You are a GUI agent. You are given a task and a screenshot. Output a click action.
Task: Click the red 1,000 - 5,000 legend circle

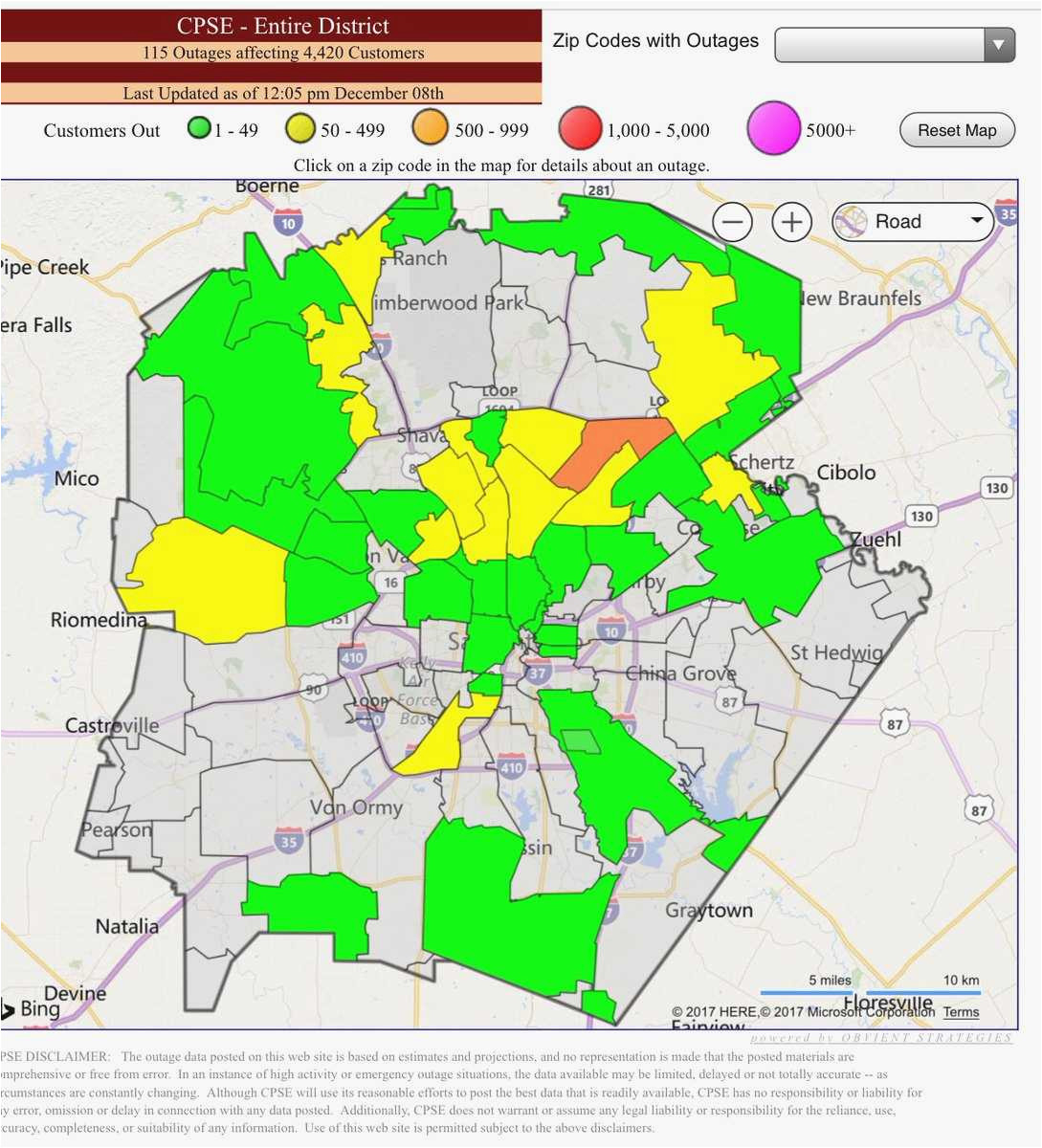tap(579, 129)
